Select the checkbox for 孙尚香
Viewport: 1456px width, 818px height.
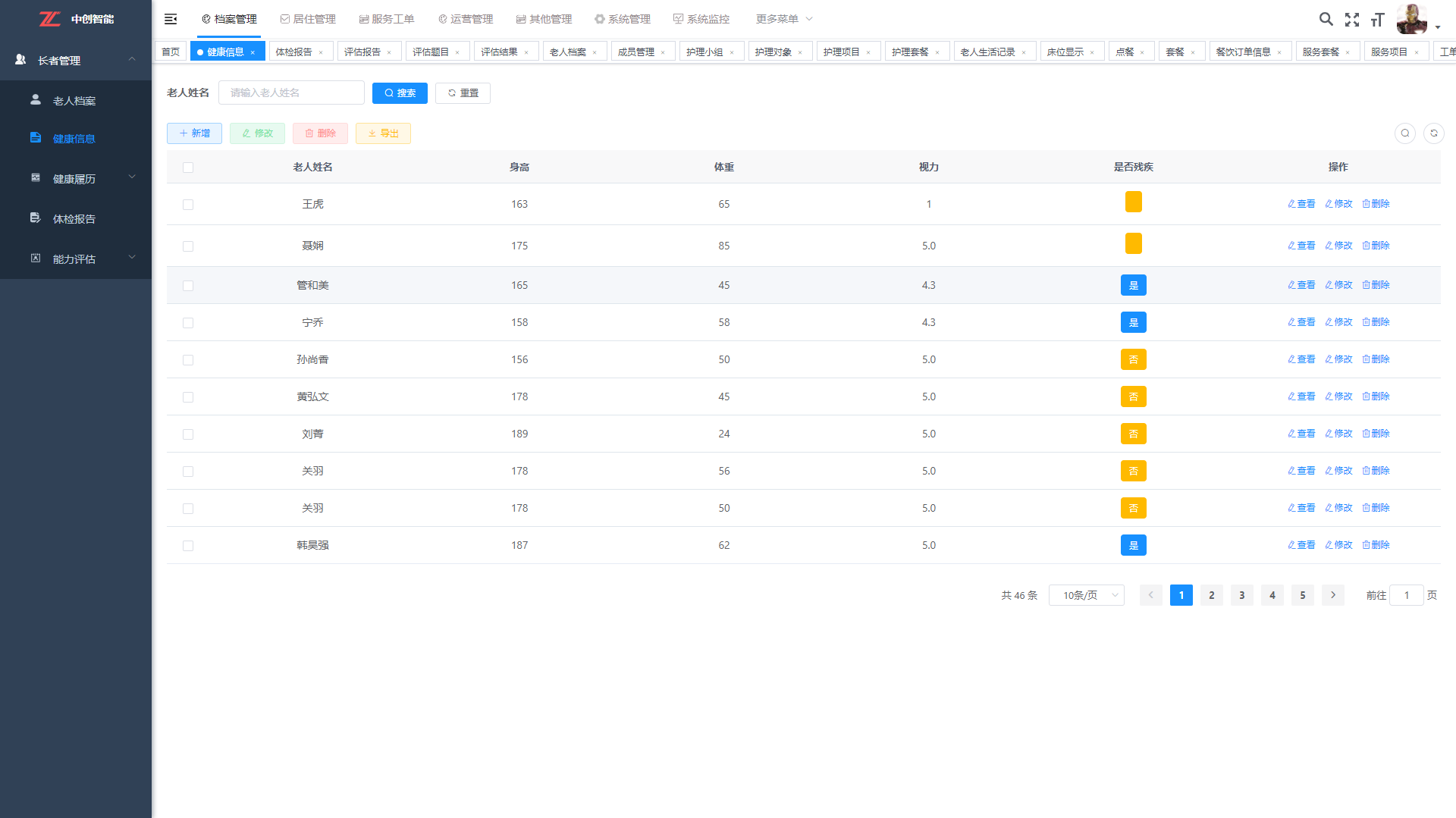(188, 360)
